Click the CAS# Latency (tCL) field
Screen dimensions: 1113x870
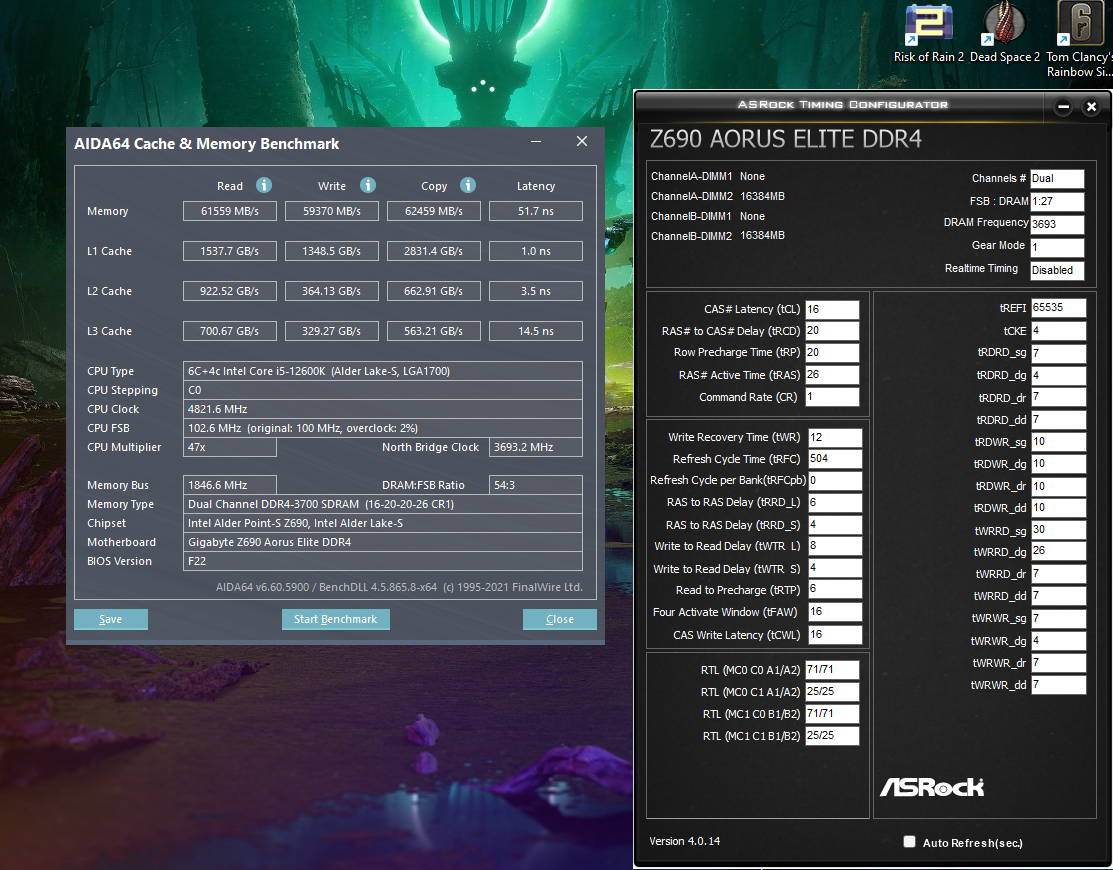click(833, 309)
